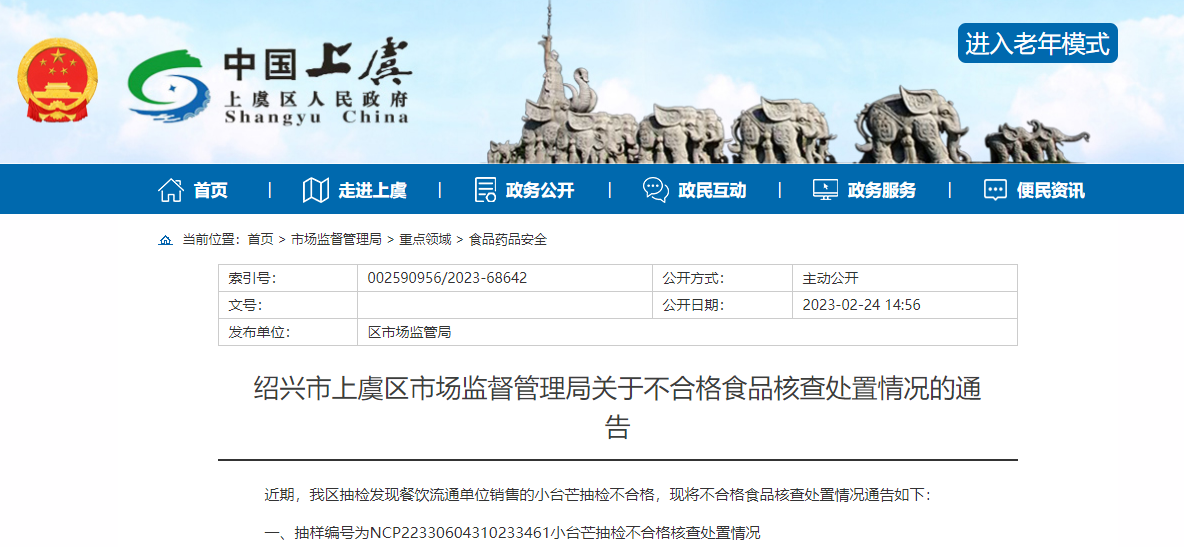Open the 首页 navigation menu item
The width and height of the screenshot is (1184, 547).
[x=211, y=190]
